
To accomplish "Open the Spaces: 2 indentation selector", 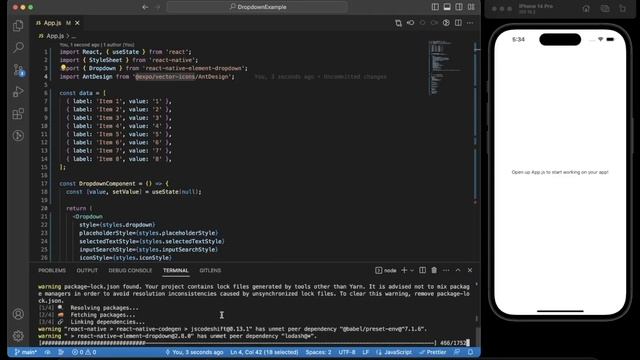I will pyautogui.click(x=318, y=352).
